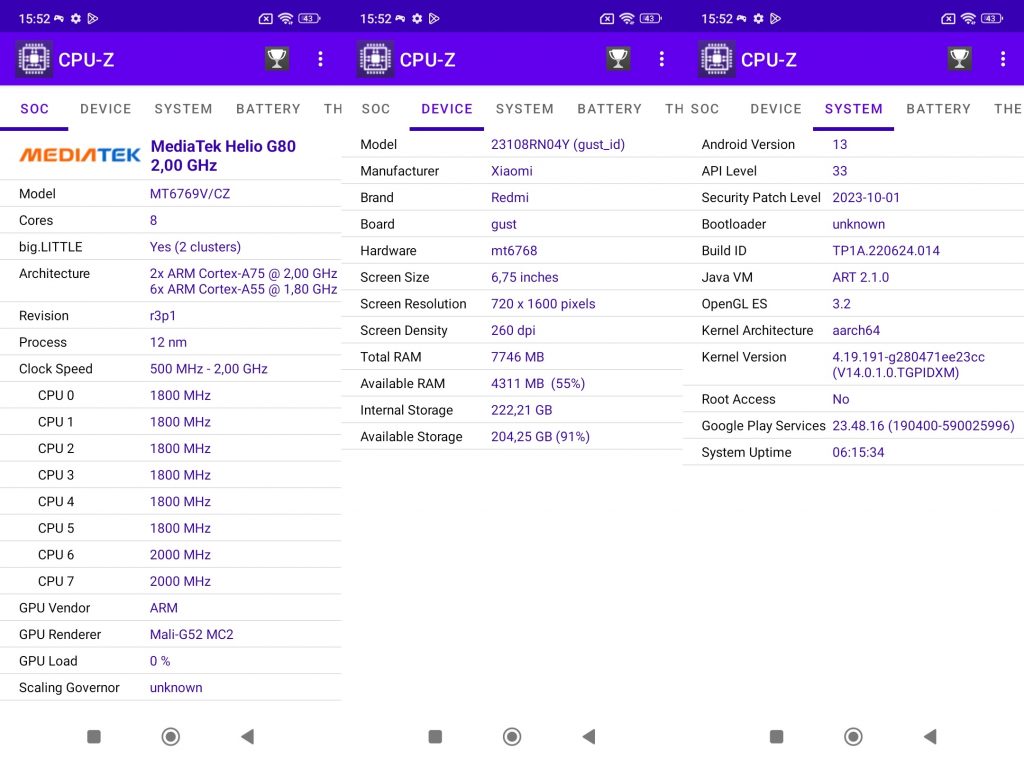The image size is (1024, 759).
Task: Switch to the DEVICE tab in the left screen
Action: (x=106, y=108)
